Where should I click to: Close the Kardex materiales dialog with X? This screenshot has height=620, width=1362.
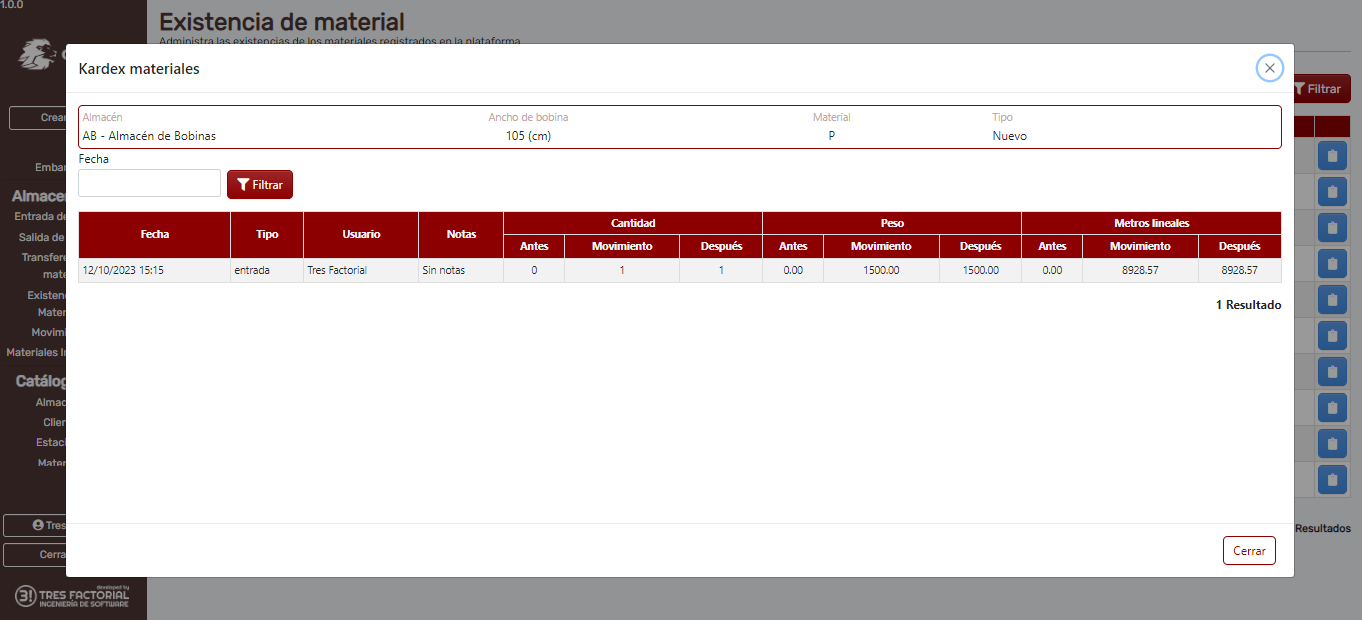pyautogui.click(x=1269, y=68)
